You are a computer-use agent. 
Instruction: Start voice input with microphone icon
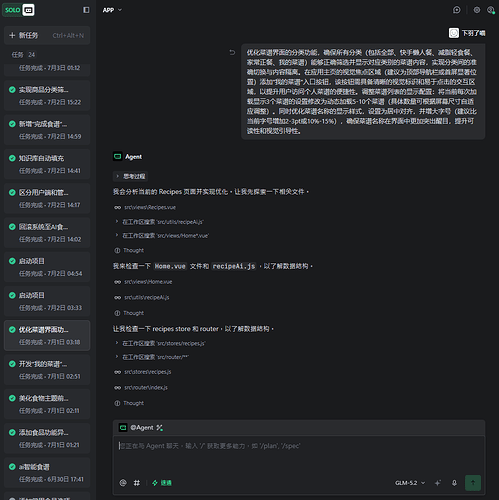pyautogui.click(x=454, y=483)
